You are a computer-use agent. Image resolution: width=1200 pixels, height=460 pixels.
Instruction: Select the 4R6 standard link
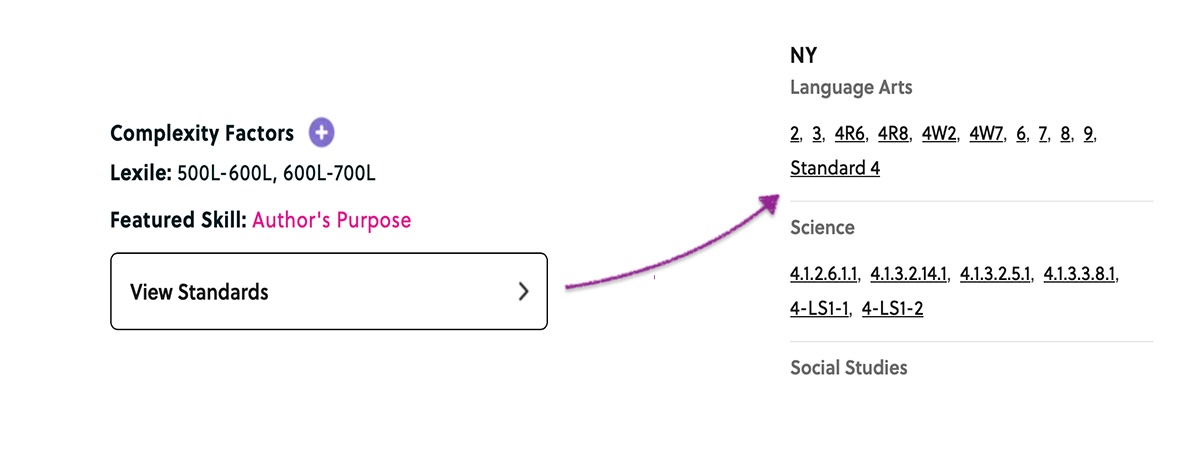point(850,134)
